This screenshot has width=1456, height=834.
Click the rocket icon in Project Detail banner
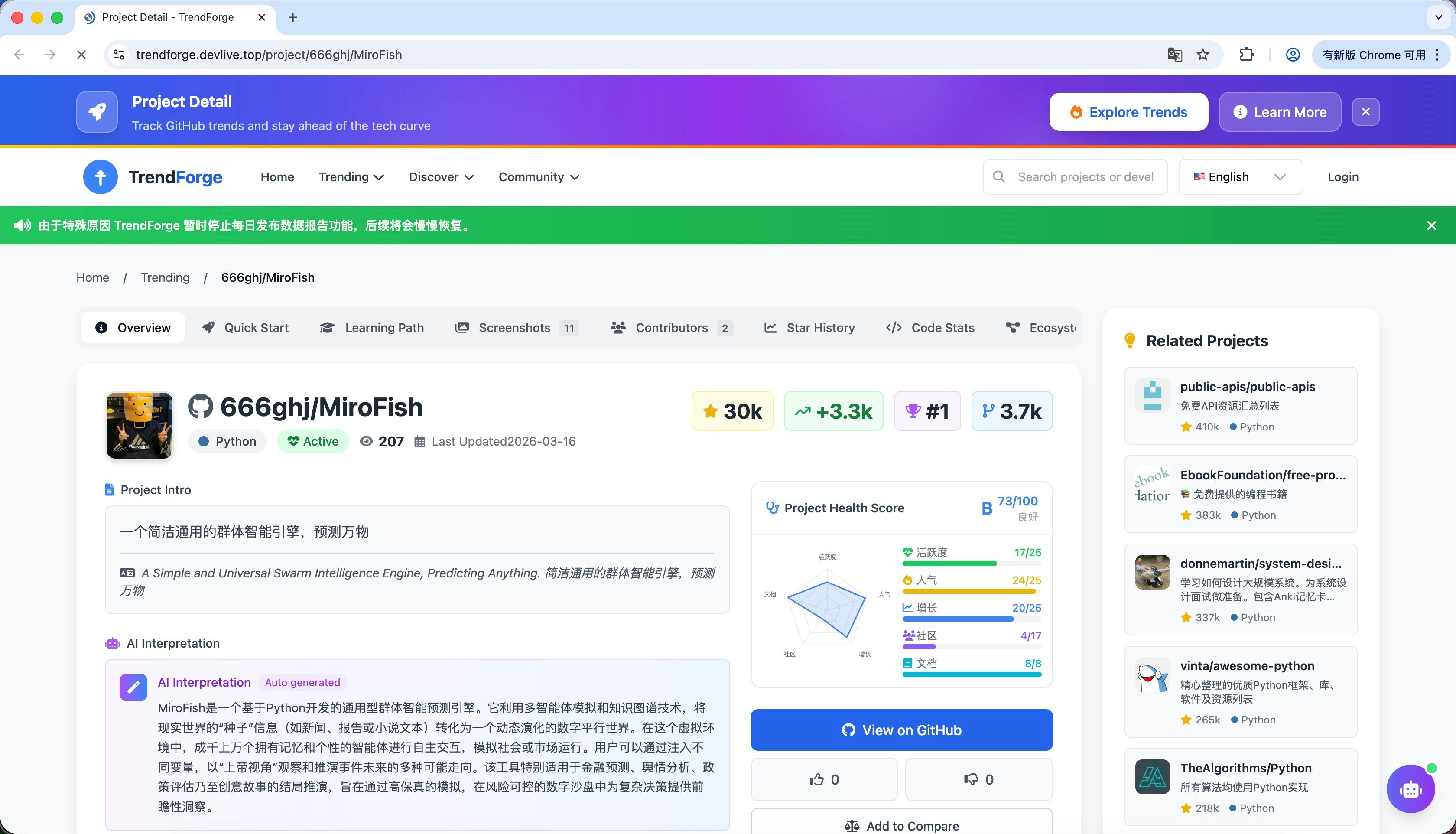point(97,112)
